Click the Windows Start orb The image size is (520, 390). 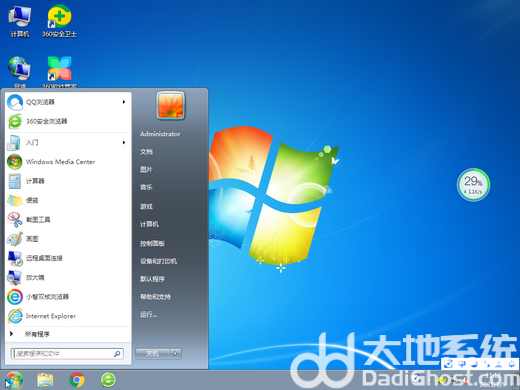(14, 380)
